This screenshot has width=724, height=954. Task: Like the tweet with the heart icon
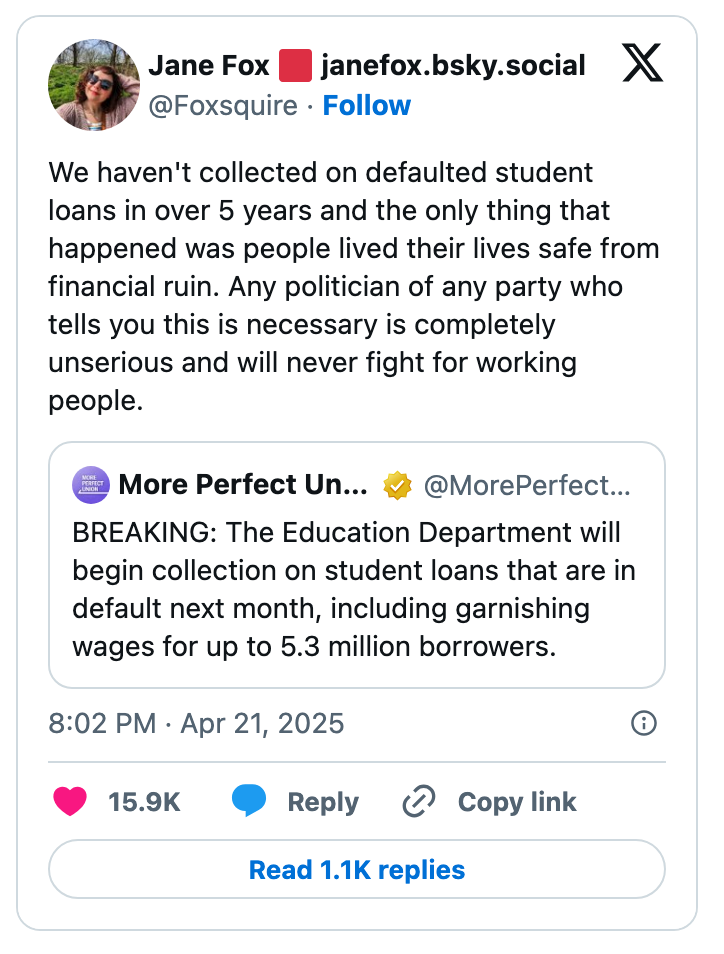pos(70,801)
